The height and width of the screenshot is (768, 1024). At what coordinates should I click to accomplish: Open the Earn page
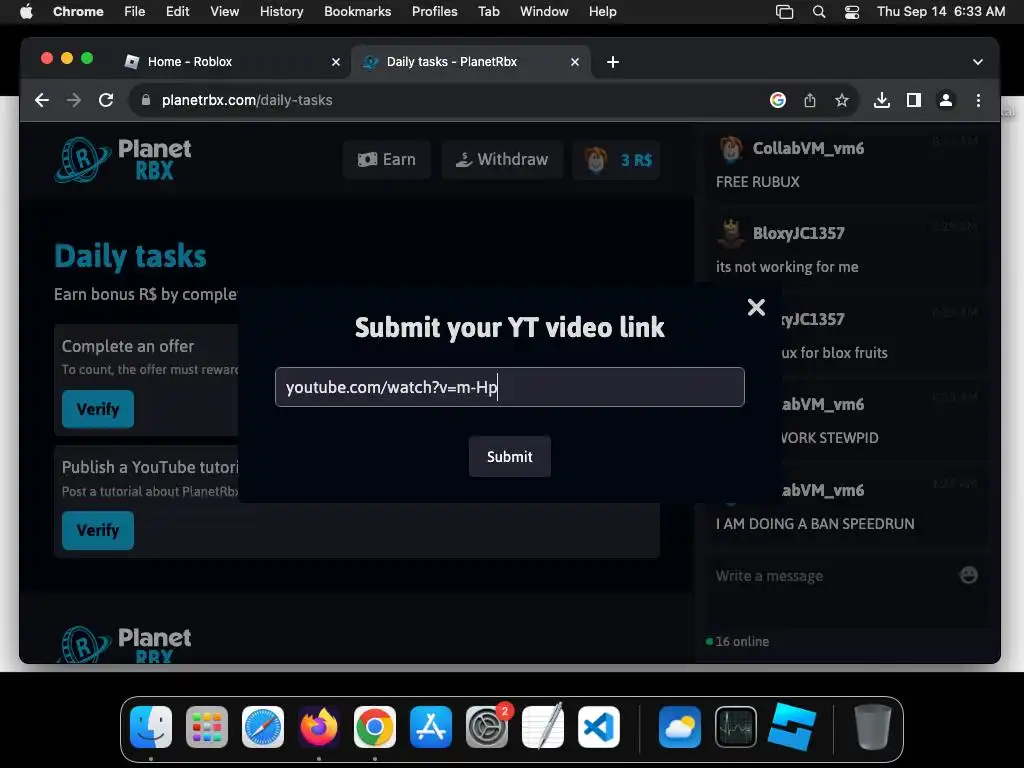click(x=387, y=159)
